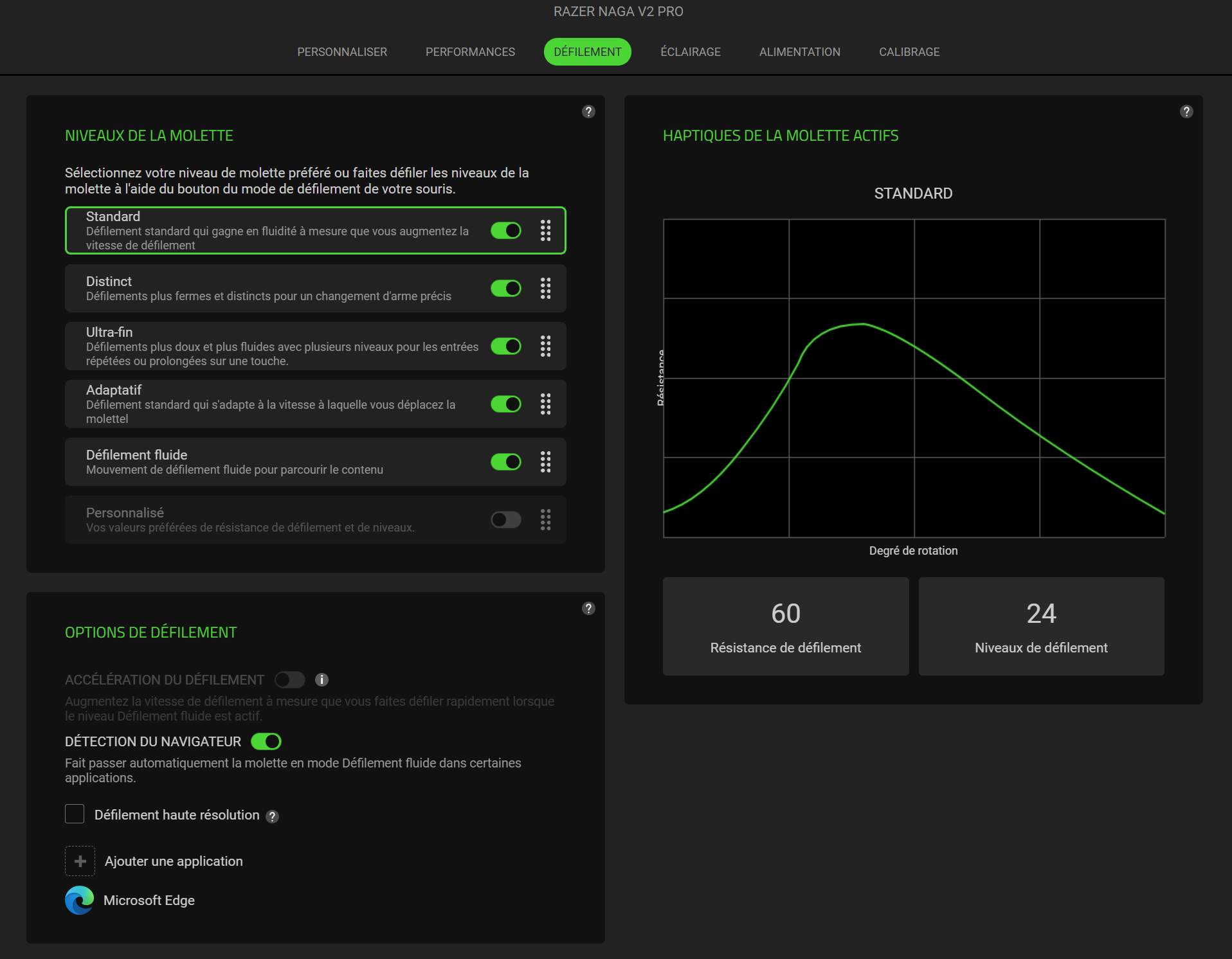1232x959 pixels.
Task: Switch to the Performances tab
Action: coord(470,52)
